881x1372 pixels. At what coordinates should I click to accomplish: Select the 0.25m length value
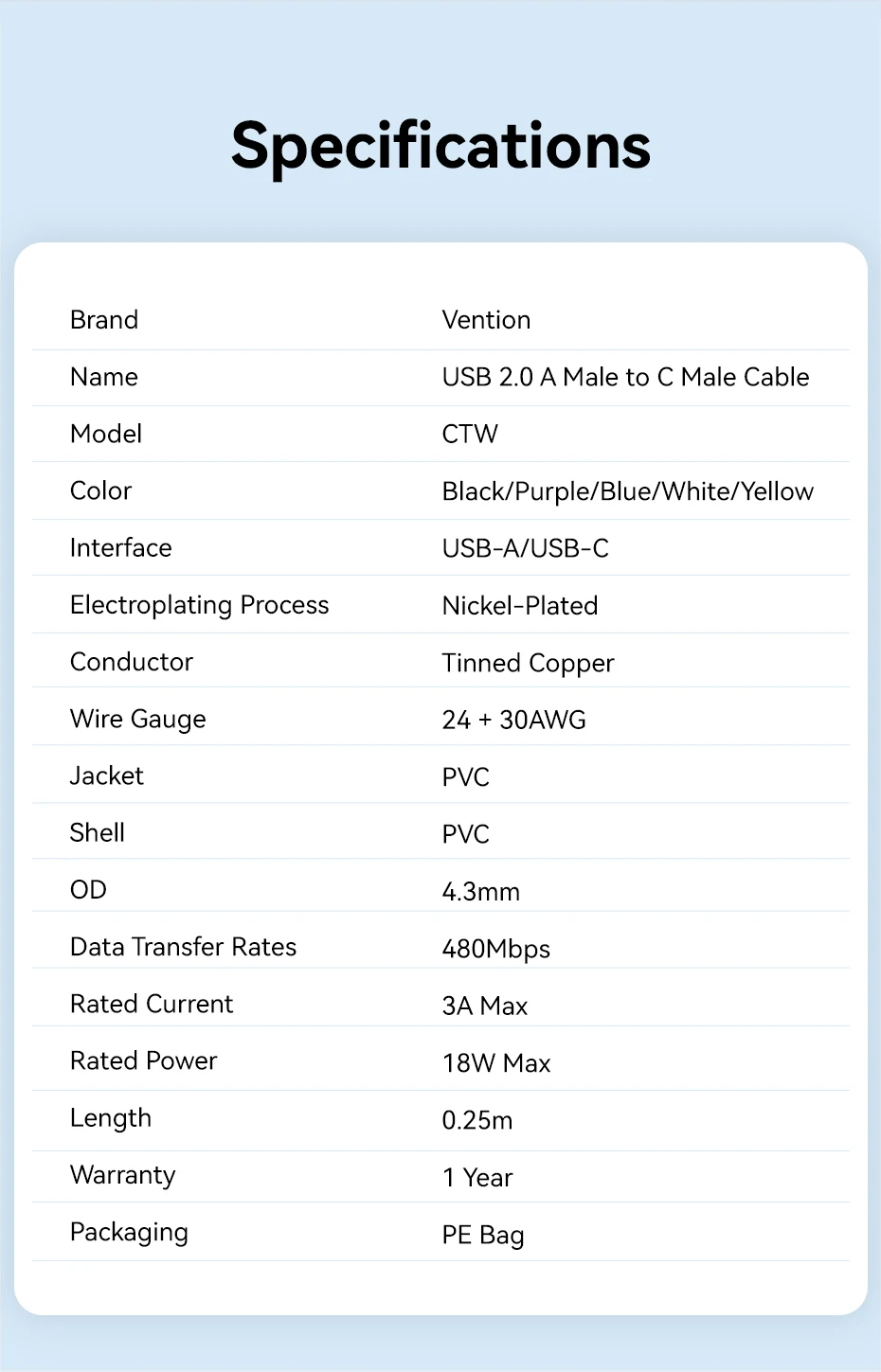coord(476,1120)
